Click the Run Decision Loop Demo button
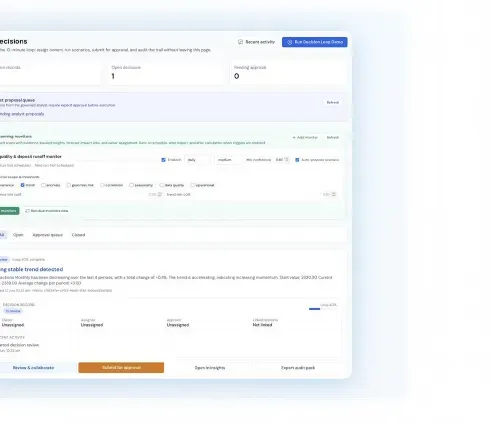The image size is (490, 425). pyautogui.click(x=314, y=42)
